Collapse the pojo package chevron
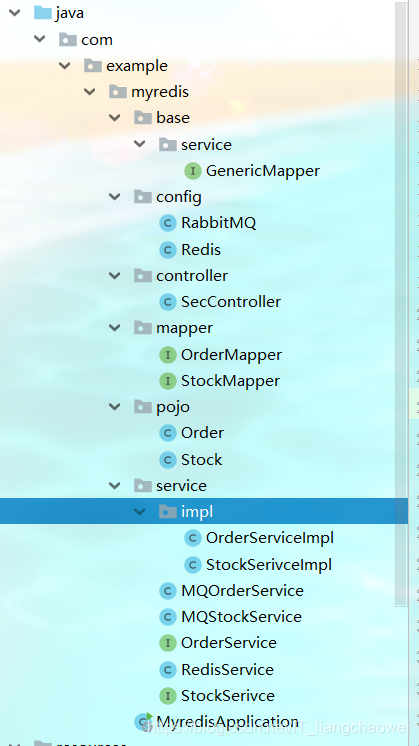This screenshot has width=419, height=746. pyautogui.click(x=115, y=407)
